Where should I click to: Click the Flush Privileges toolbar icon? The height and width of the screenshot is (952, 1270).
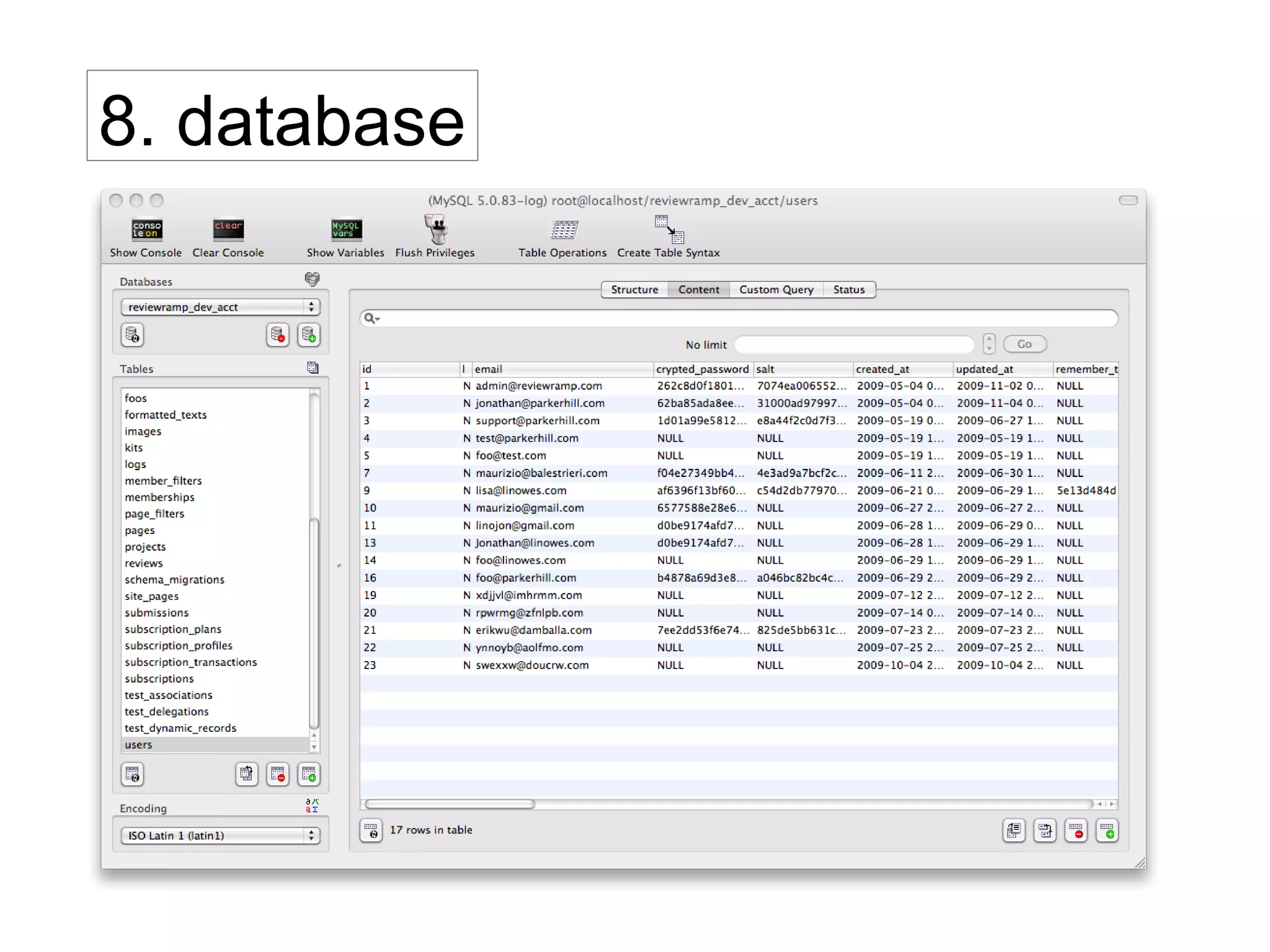[x=437, y=229]
